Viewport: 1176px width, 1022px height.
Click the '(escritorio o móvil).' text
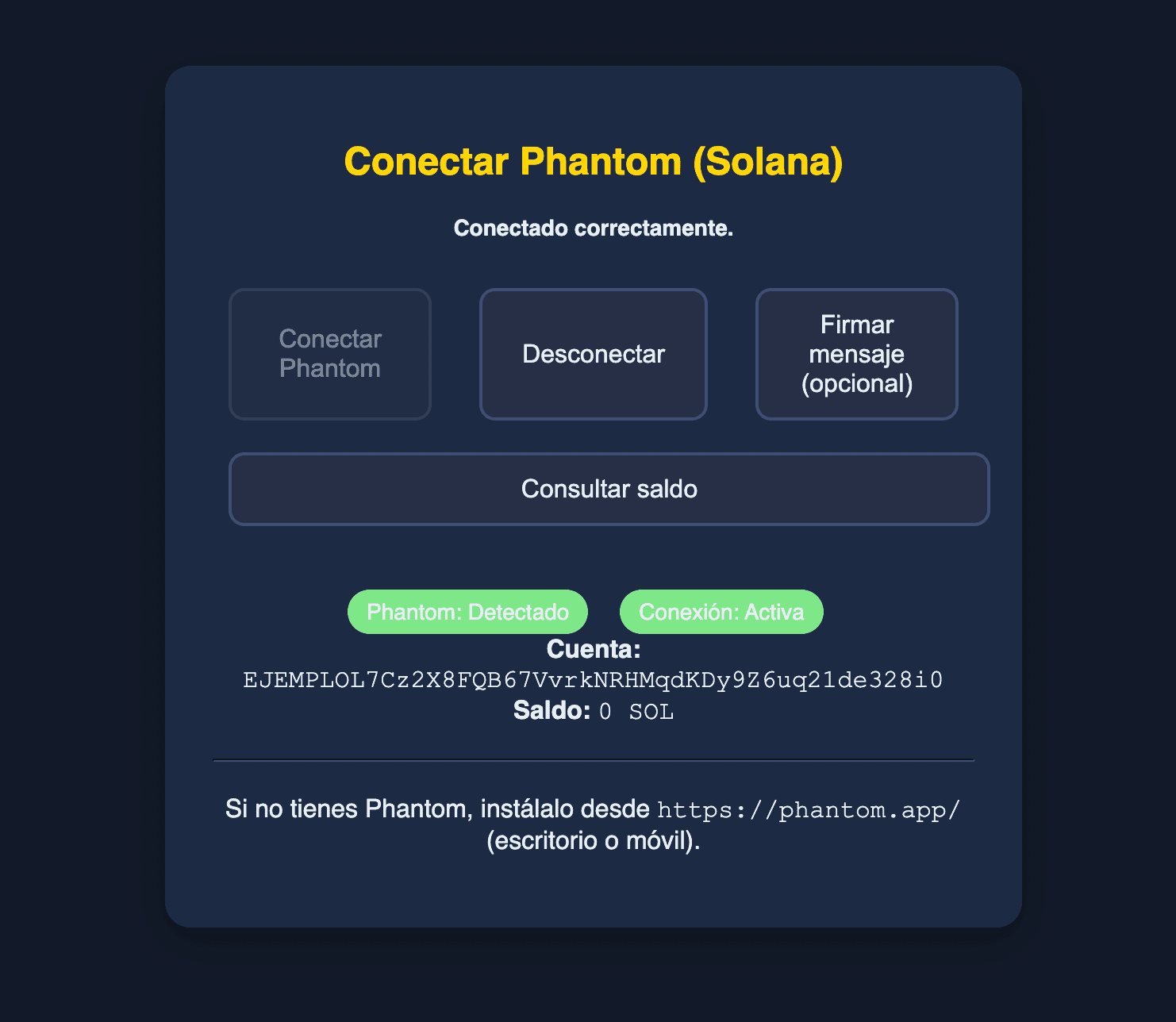pyautogui.click(x=593, y=840)
